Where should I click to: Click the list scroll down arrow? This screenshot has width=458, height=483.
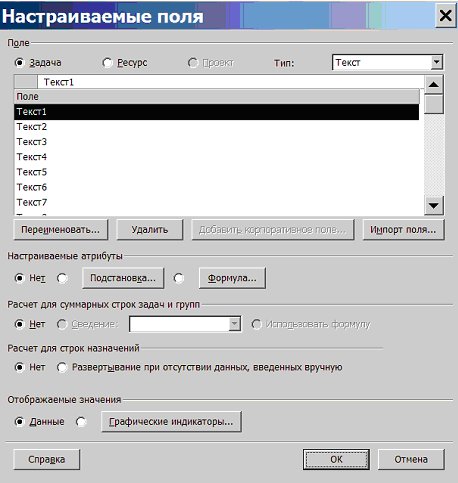434,205
